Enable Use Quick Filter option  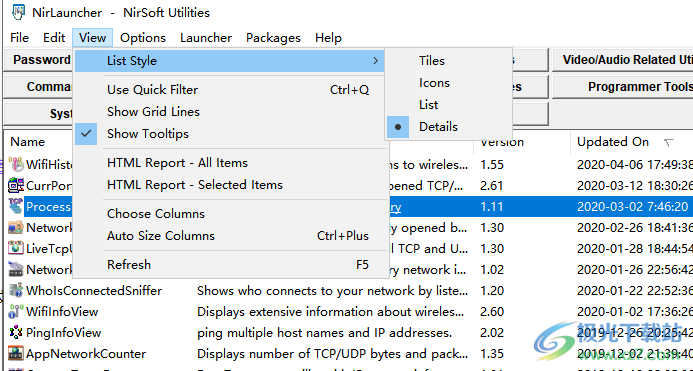coord(230,90)
